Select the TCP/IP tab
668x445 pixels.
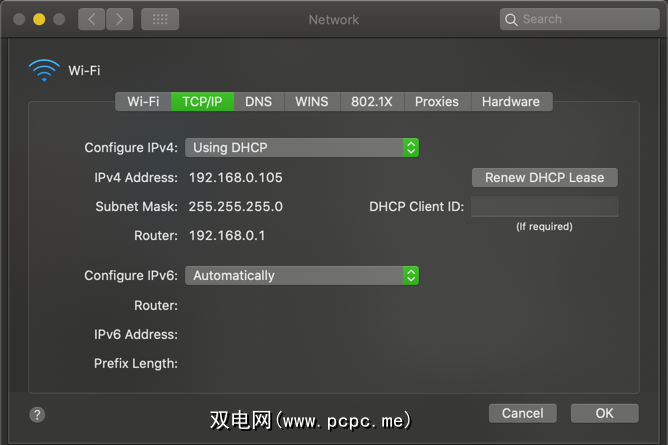202,101
